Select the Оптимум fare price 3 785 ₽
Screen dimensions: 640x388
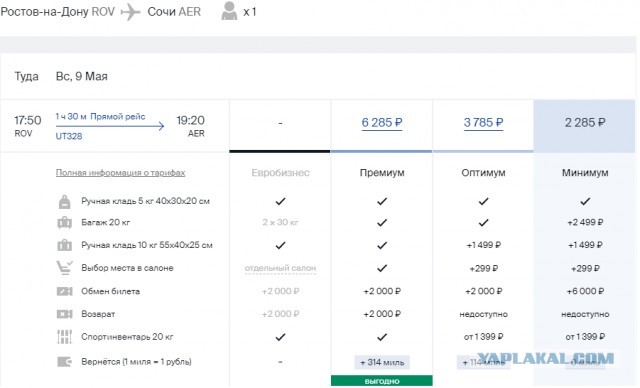pyautogui.click(x=483, y=122)
